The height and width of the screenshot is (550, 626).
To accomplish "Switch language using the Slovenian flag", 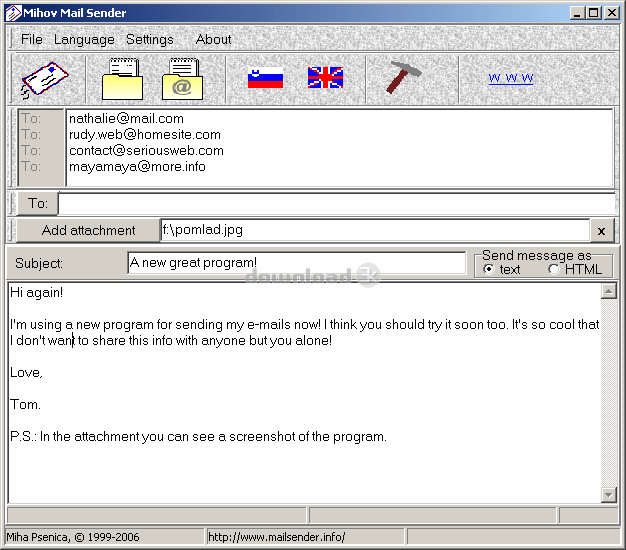I will coord(265,78).
